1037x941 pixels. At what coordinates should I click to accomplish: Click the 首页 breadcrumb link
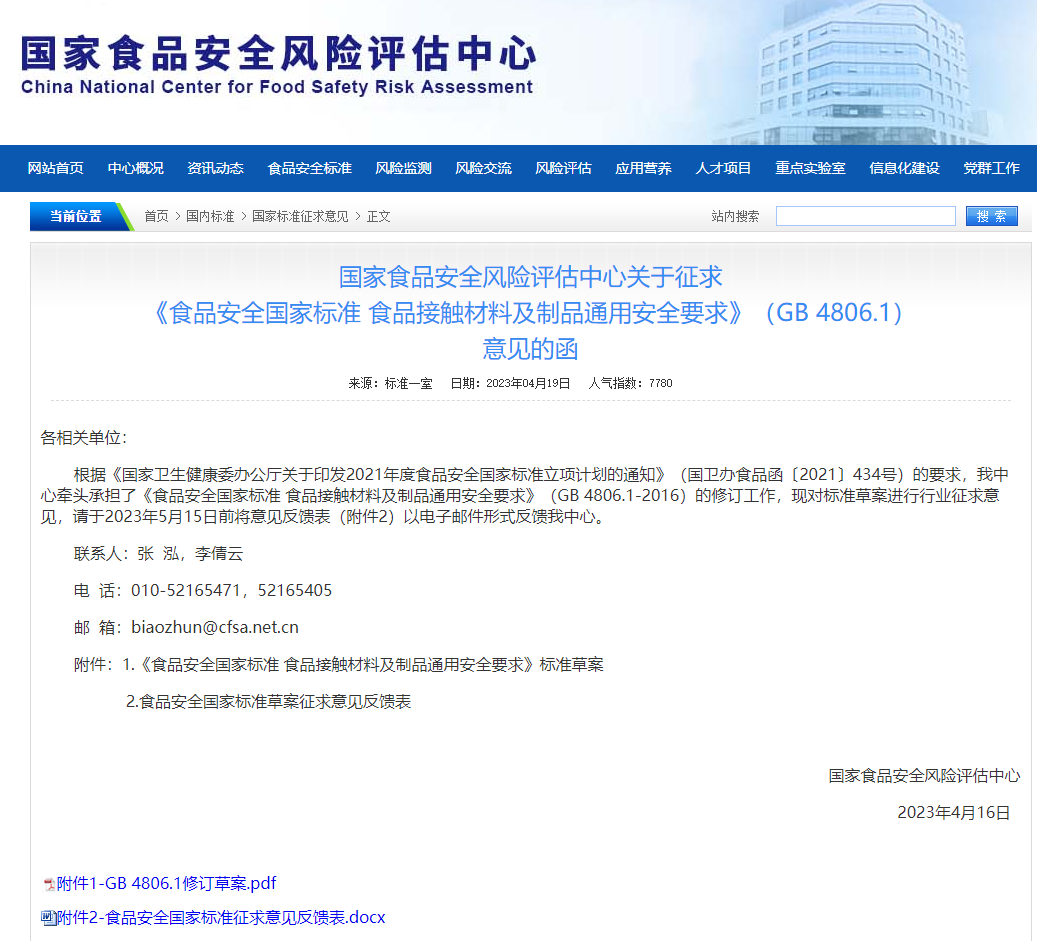point(157,216)
